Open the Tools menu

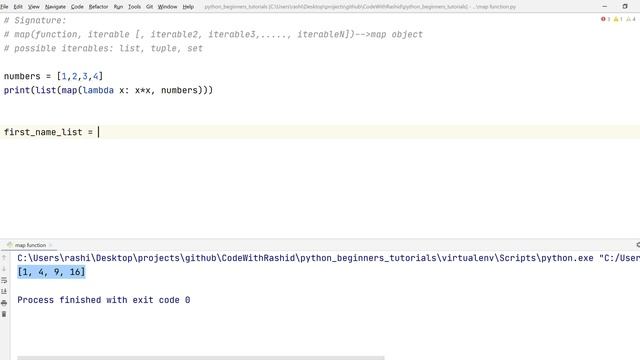tap(134, 7)
